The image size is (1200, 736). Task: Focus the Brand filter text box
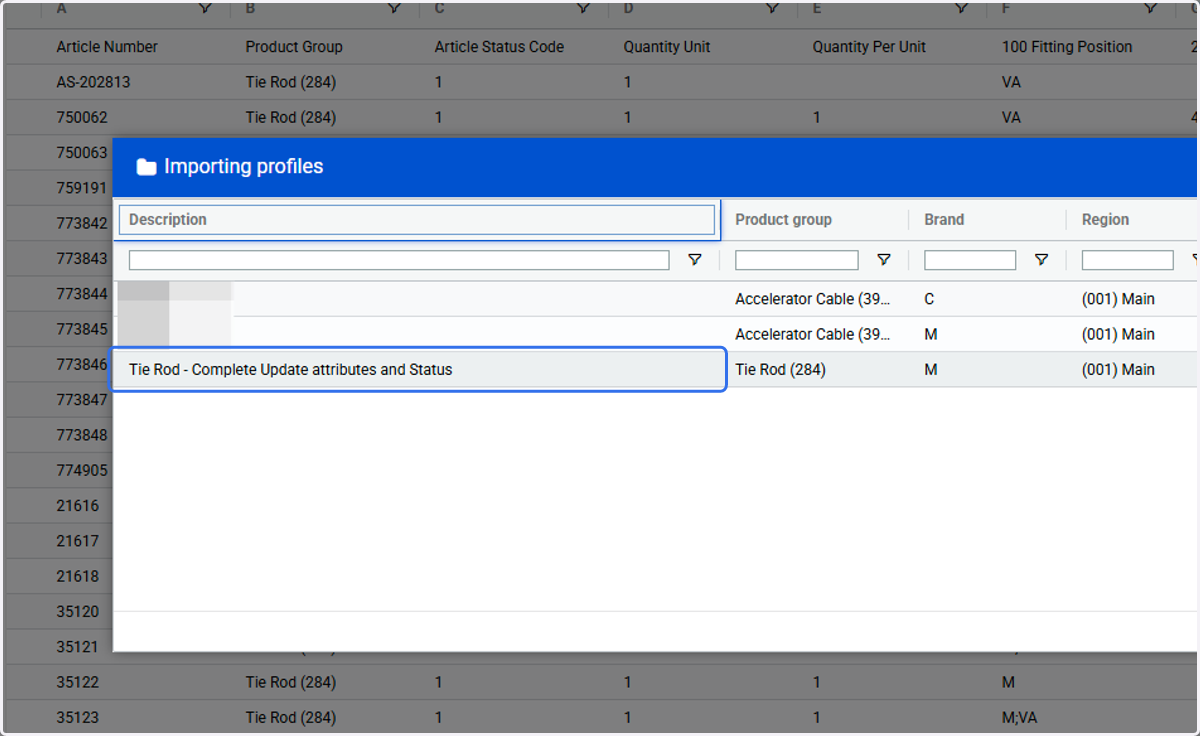970,260
